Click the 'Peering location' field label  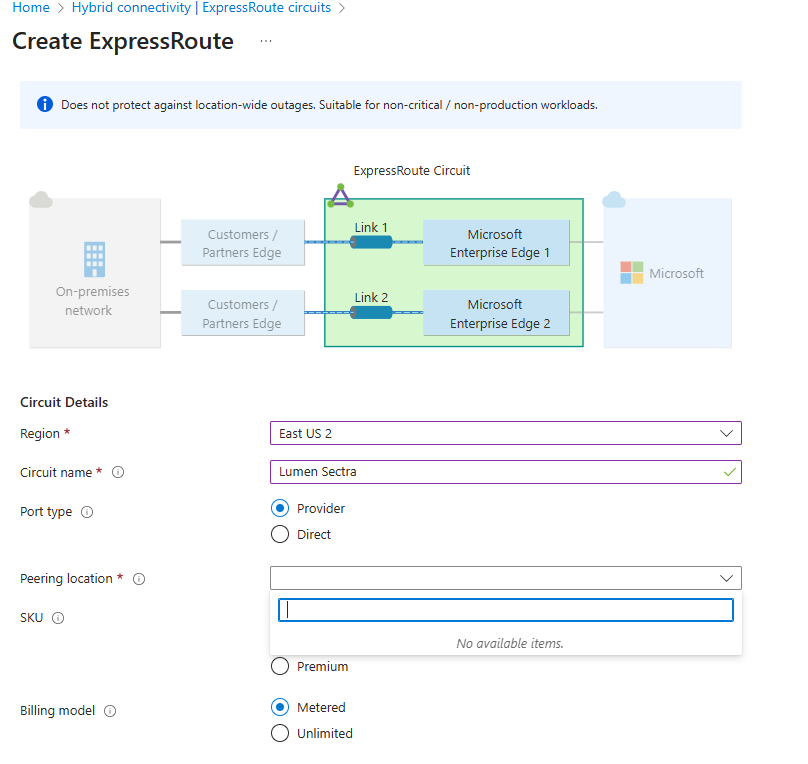66,579
